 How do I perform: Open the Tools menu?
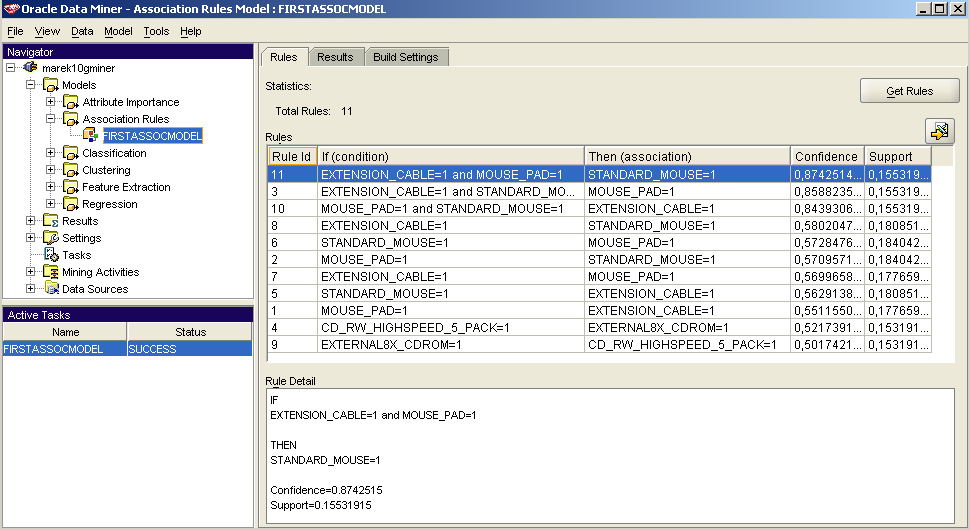tap(156, 31)
